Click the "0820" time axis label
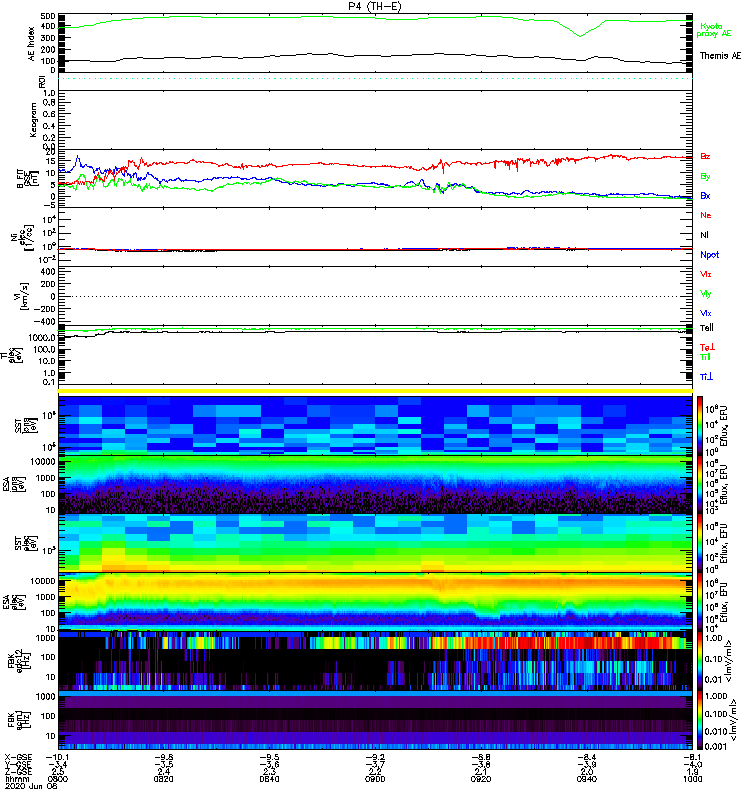The height and width of the screenshot is (800, 750). [163, 779]
